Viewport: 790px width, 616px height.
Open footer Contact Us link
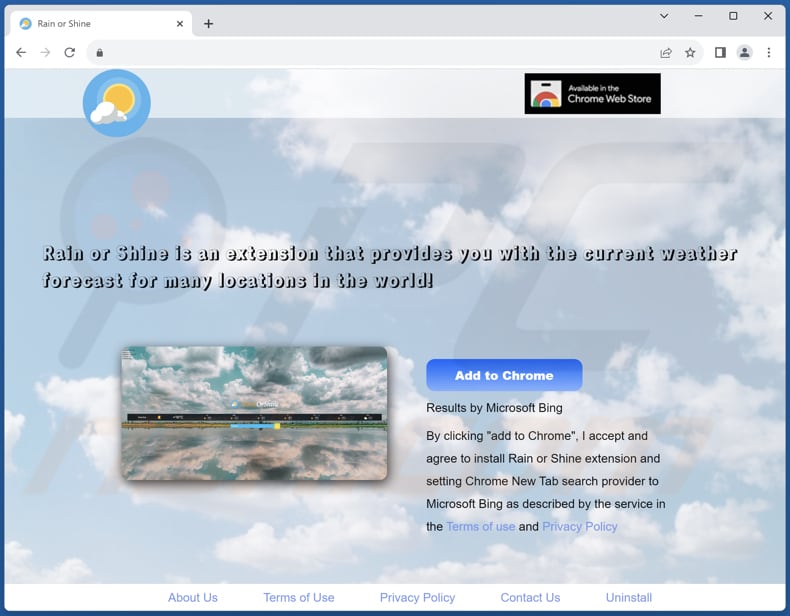pyautogui.click(x=531, y=597)
